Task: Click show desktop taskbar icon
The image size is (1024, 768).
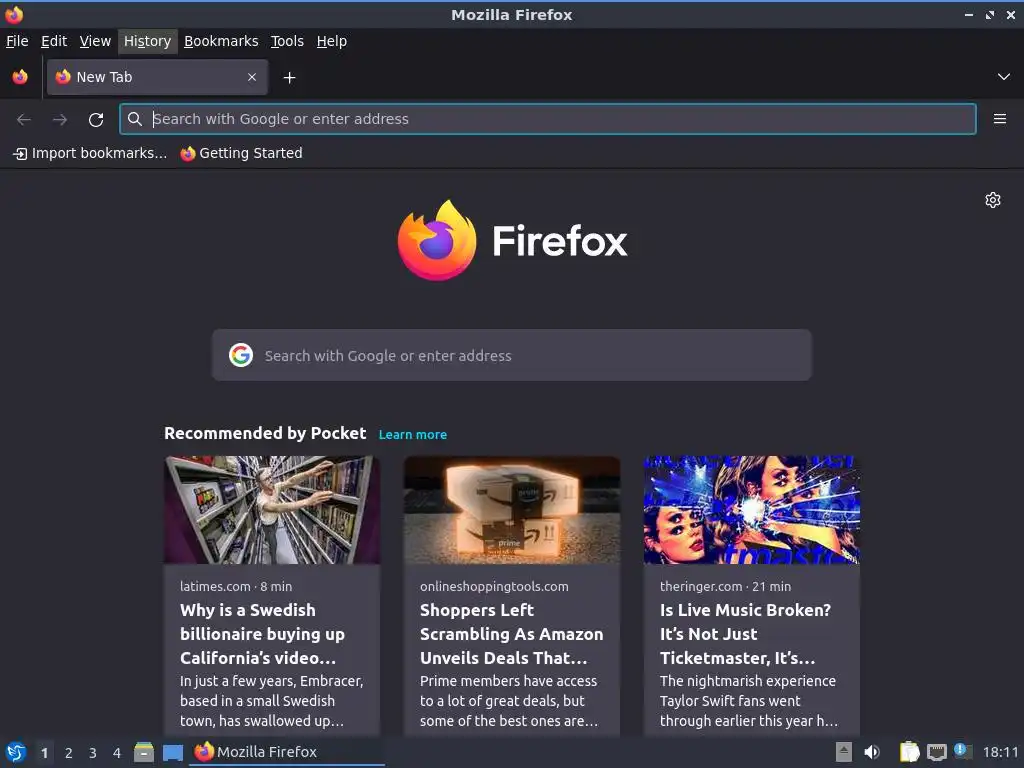Action: click(172, 753)
